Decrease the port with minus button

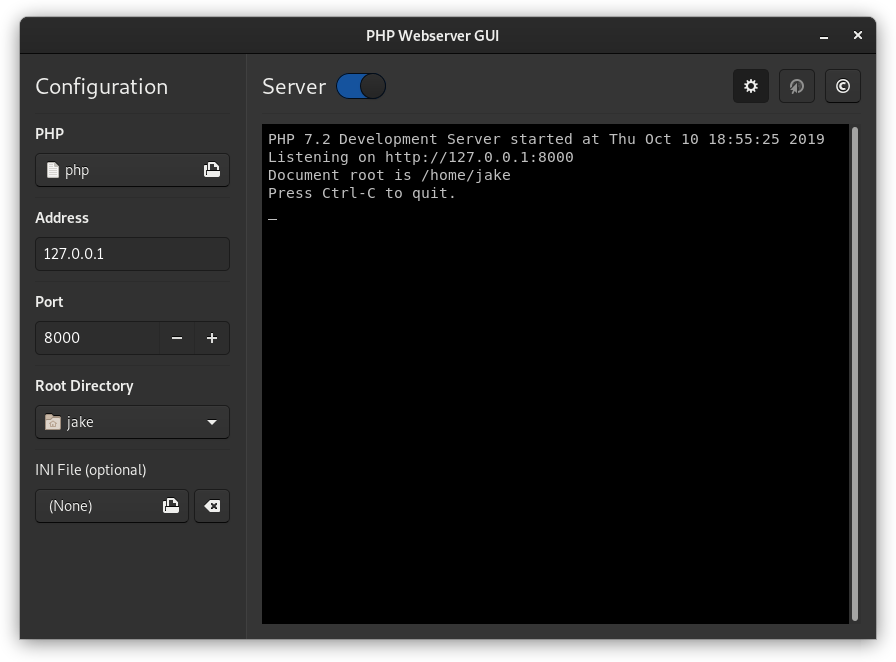[177, 338]
